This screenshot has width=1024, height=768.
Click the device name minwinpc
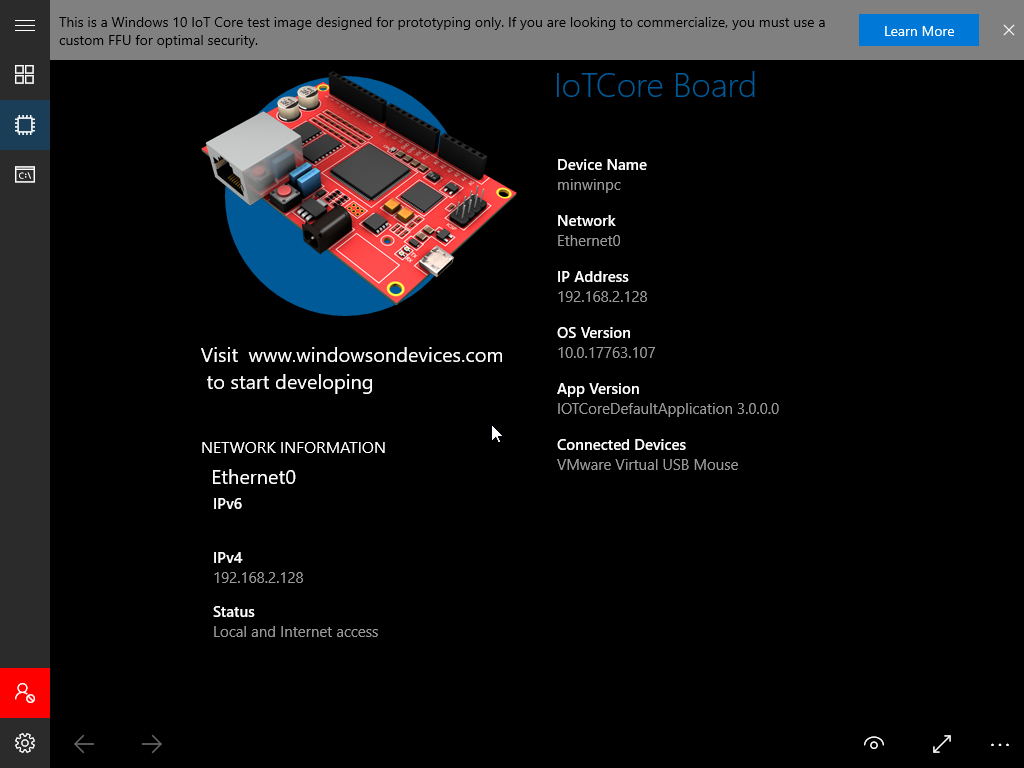click(589, 185)
